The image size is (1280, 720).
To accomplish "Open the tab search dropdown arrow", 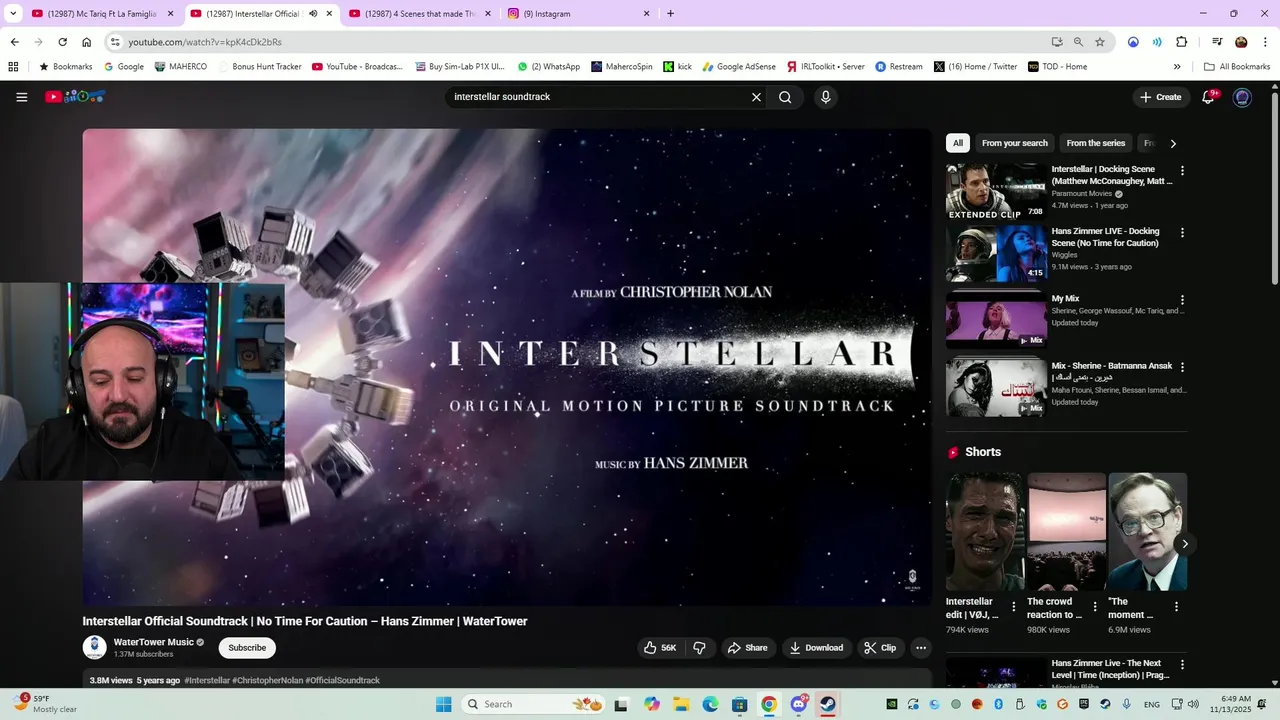I will [x=13, y=14].
